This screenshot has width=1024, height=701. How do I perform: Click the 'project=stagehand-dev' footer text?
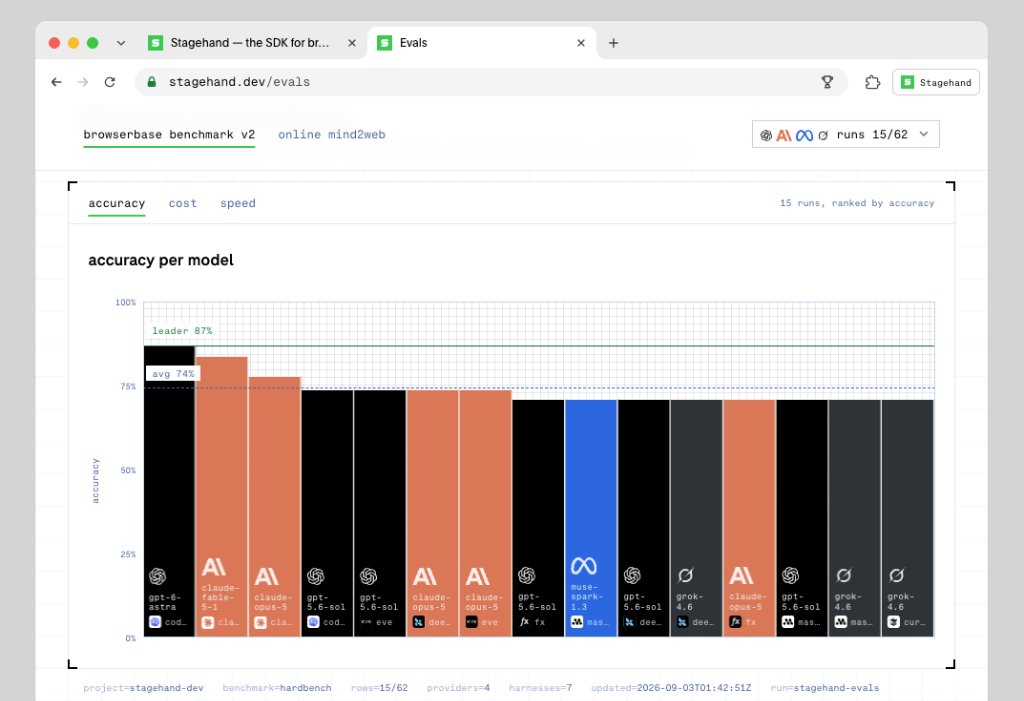(x=143, y=688)
